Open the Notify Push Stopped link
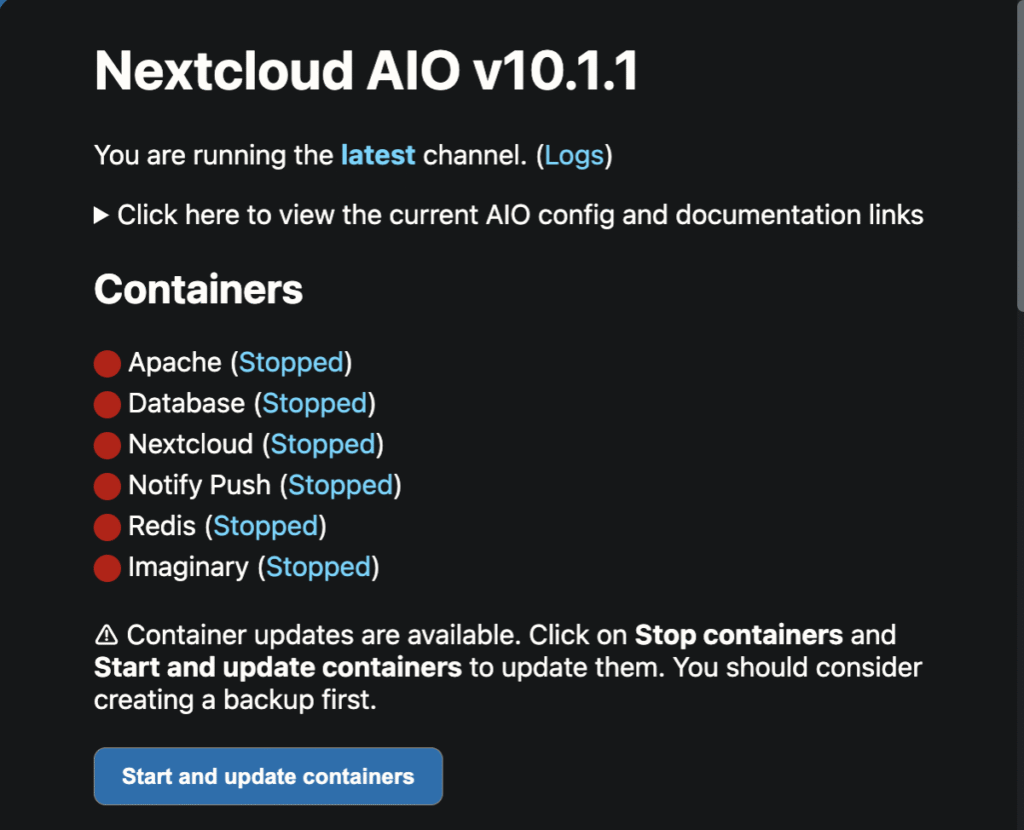Viewport: 1024px width, 830px height. tap(340, 486)
